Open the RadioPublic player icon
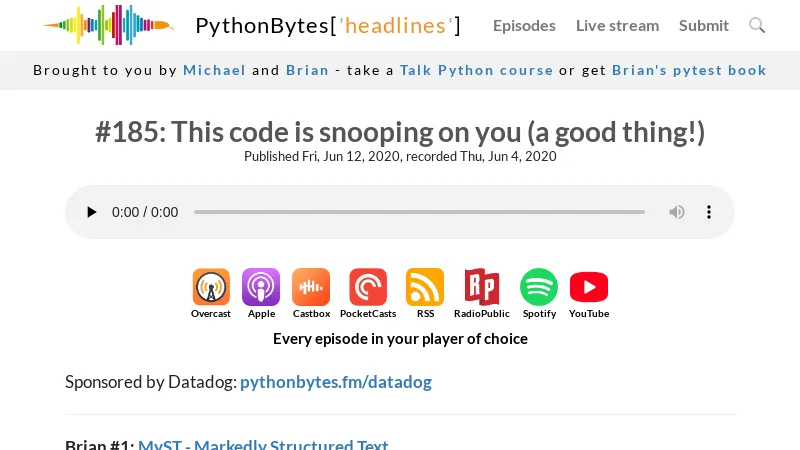800x450 pixels. (481, 287)
